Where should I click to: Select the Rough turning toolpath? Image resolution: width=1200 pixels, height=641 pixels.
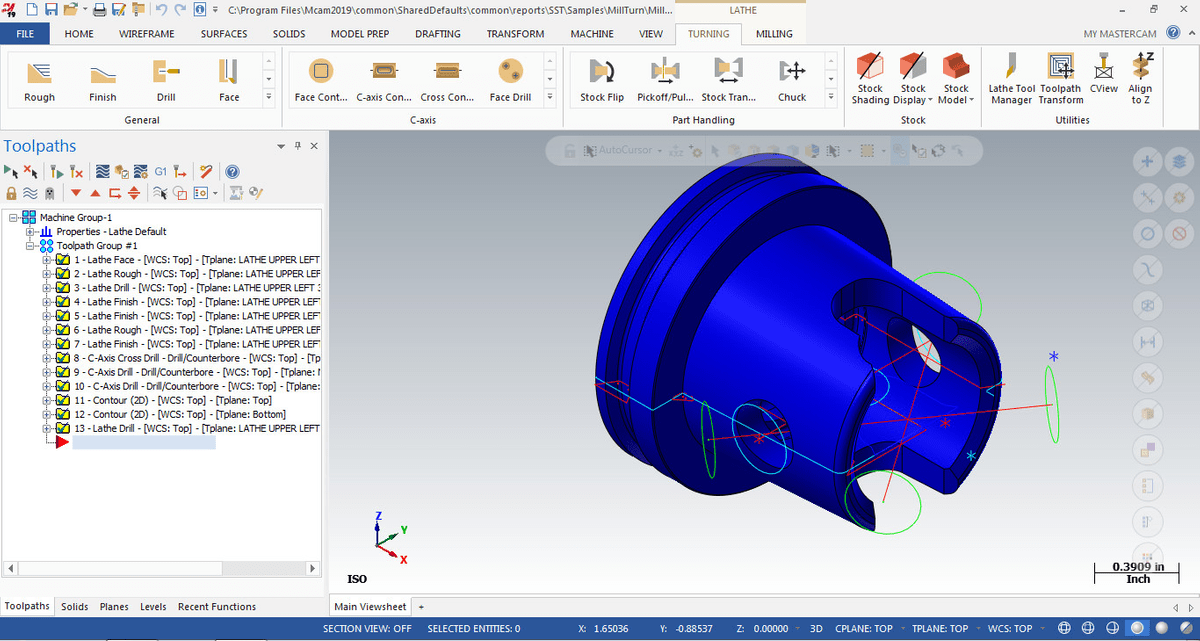click(39, 78)
